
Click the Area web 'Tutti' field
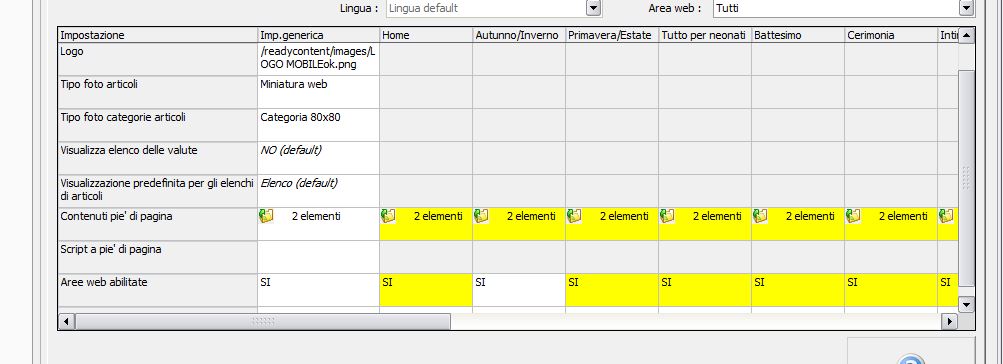click(x=844, y=8)
